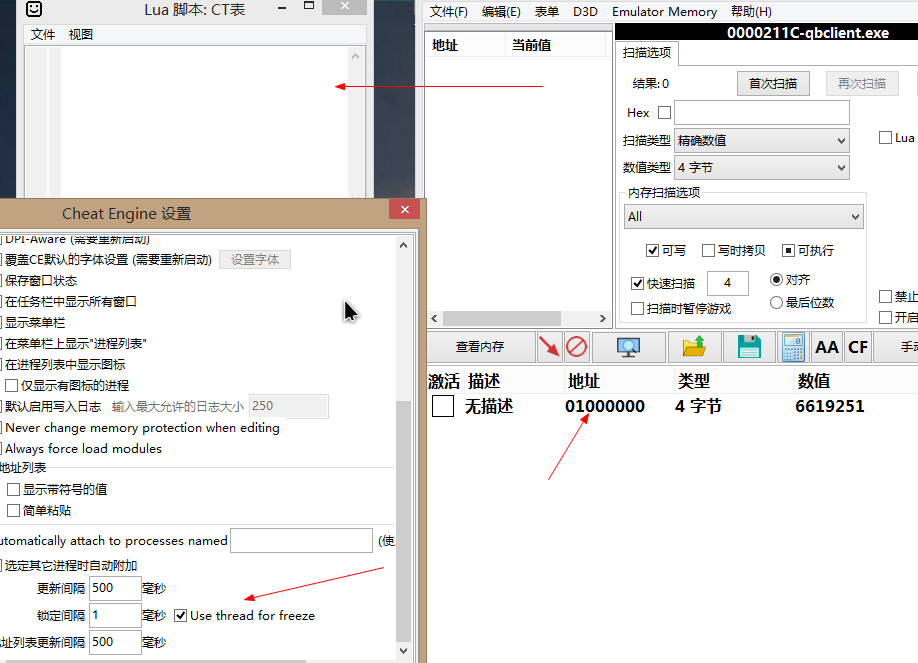Click the CF toolbar icon

tap(858, 347)
